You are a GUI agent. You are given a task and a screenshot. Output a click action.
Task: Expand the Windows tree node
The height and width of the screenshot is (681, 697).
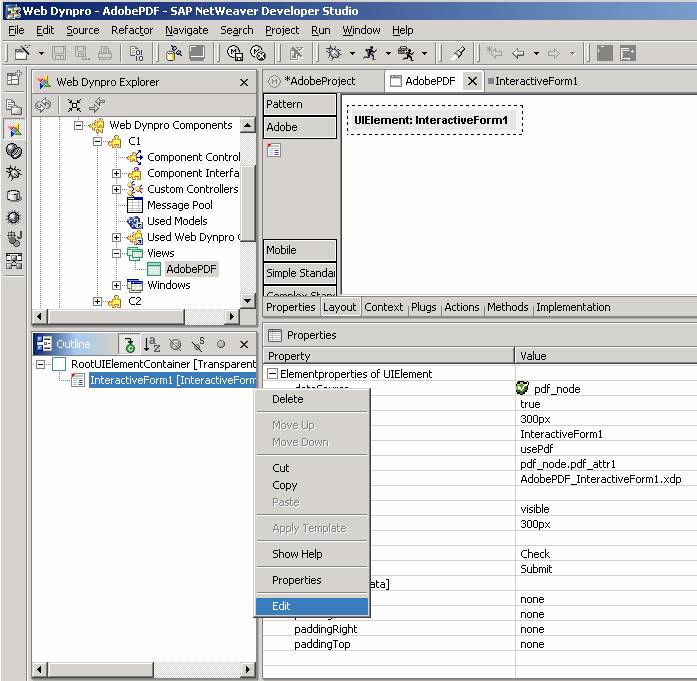[117, 285]
